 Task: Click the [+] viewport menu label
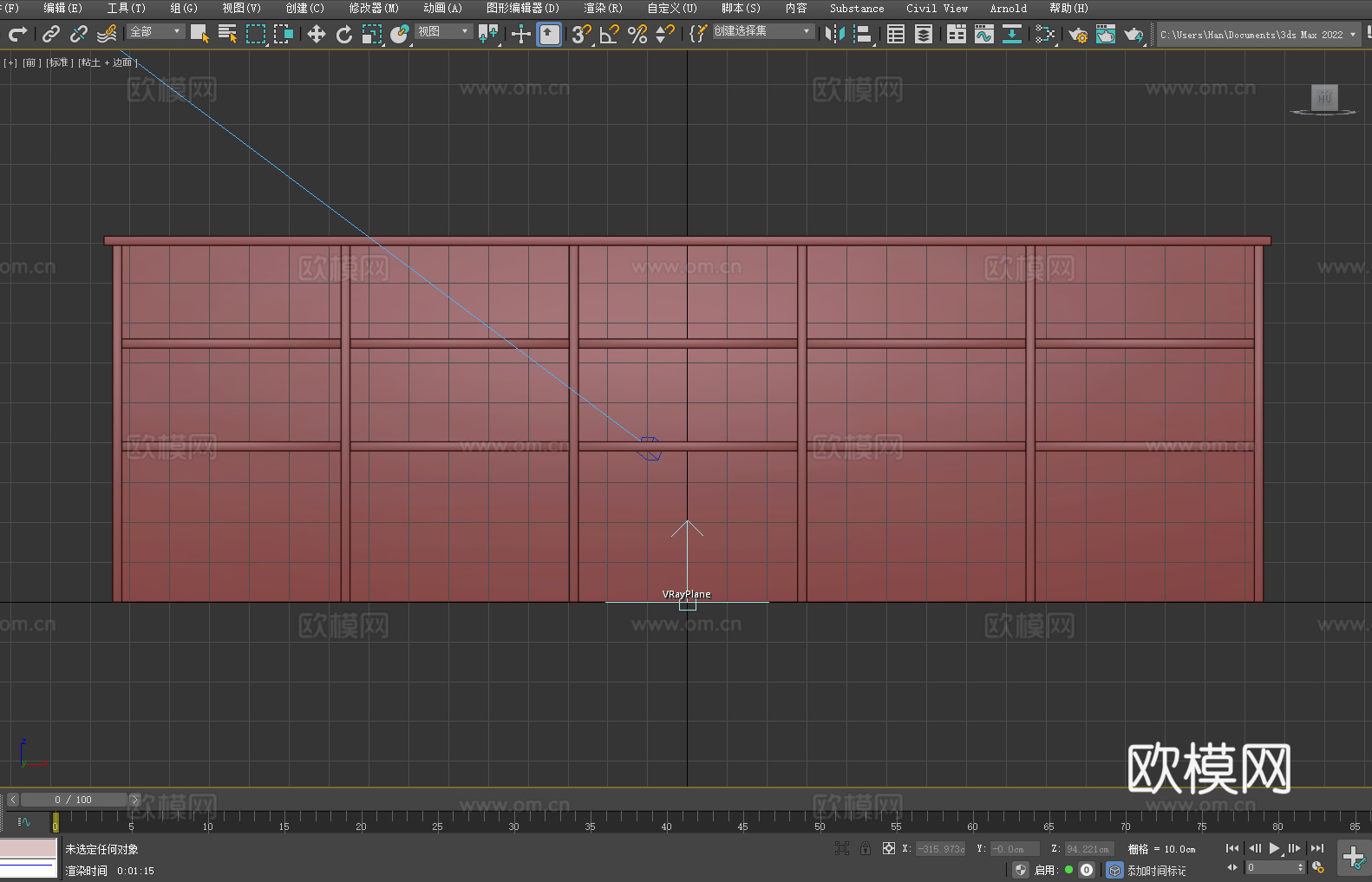10,62
